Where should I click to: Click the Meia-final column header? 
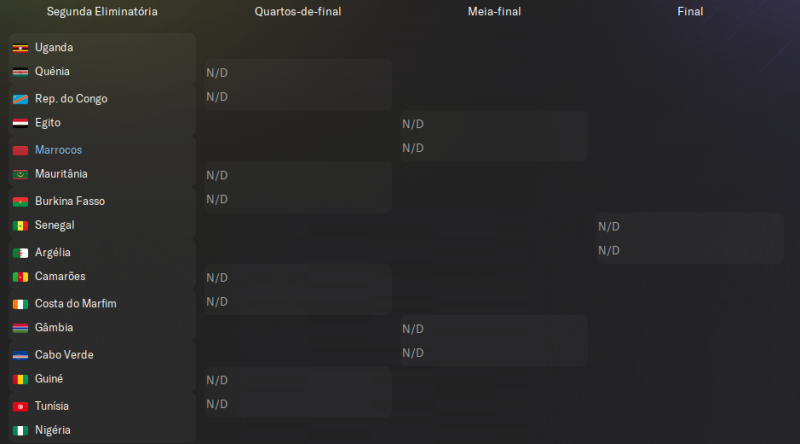coord(494,12)
